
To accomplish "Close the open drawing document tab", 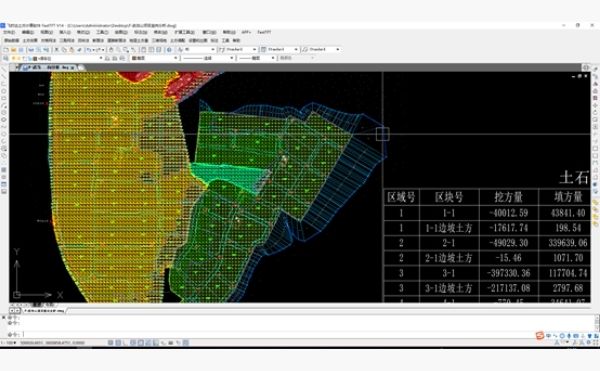I will pos(72,68).
